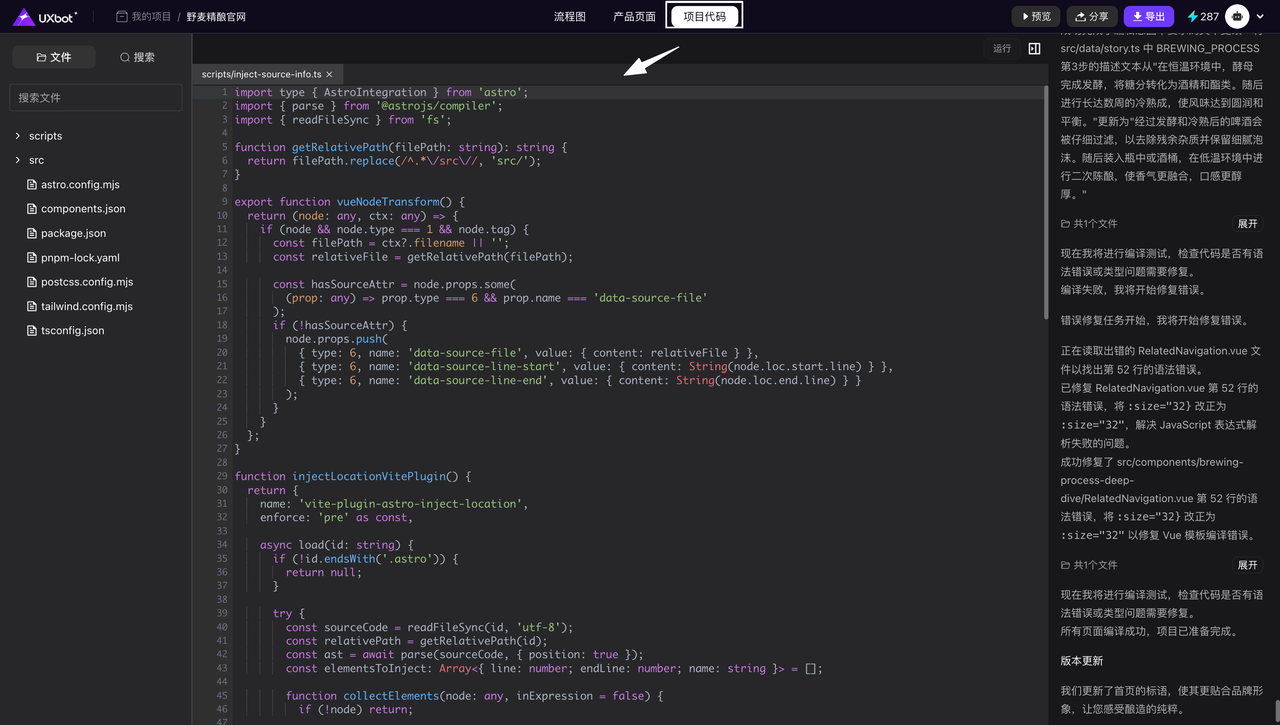Switch to the 搜索 sidebar tab
Viewport: 1280px width, 725px height.
[x=137, y=57]
